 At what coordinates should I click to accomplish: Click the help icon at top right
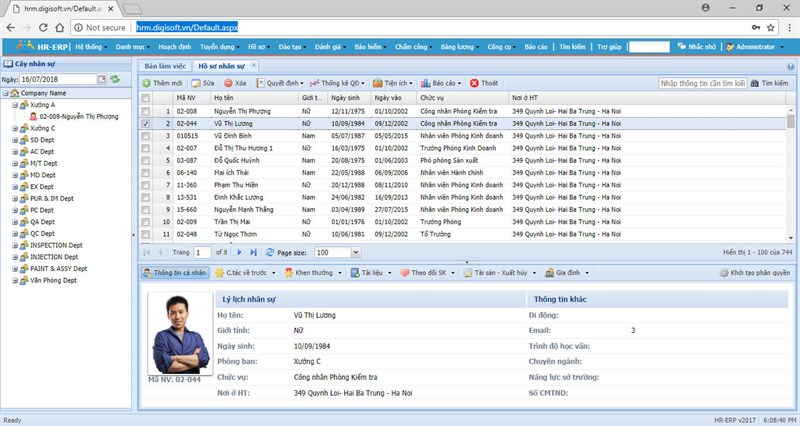(791, 66)
